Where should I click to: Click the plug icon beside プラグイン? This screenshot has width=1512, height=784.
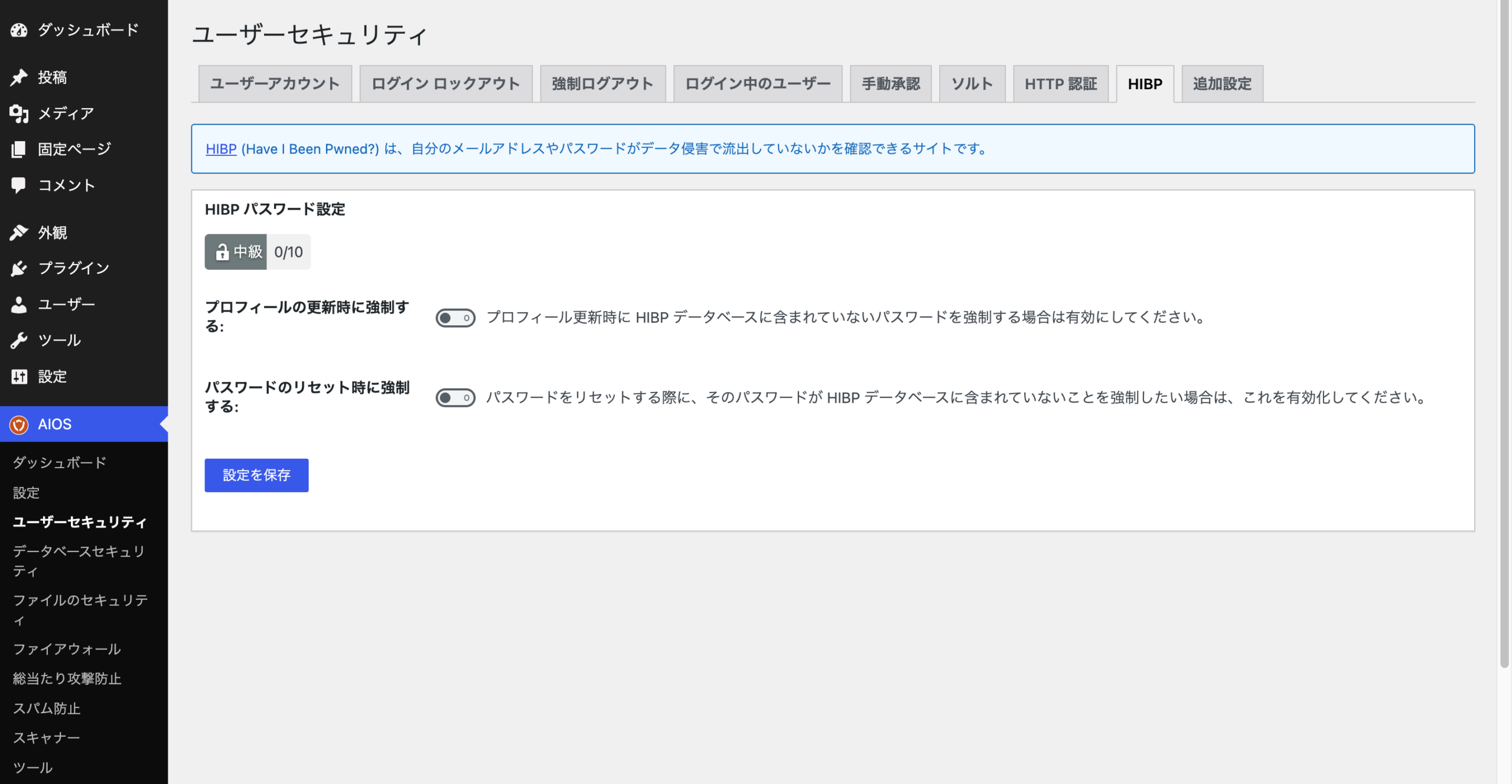click(x=19, y=269)
